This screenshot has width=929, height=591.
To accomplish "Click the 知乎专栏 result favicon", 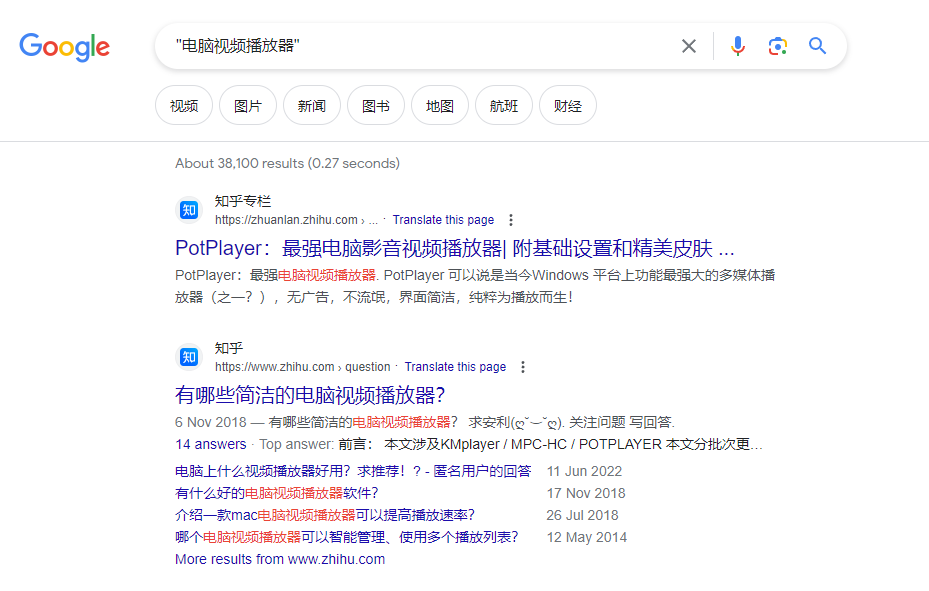I will pos(189,210).
